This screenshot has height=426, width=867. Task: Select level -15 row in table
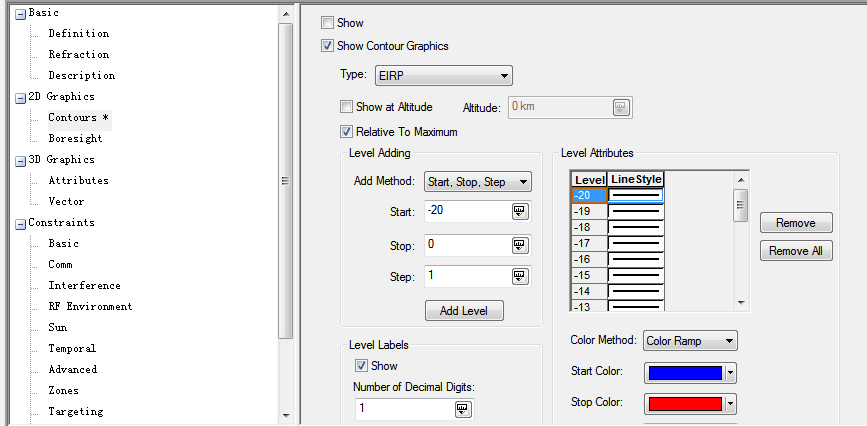pos(617,276)
